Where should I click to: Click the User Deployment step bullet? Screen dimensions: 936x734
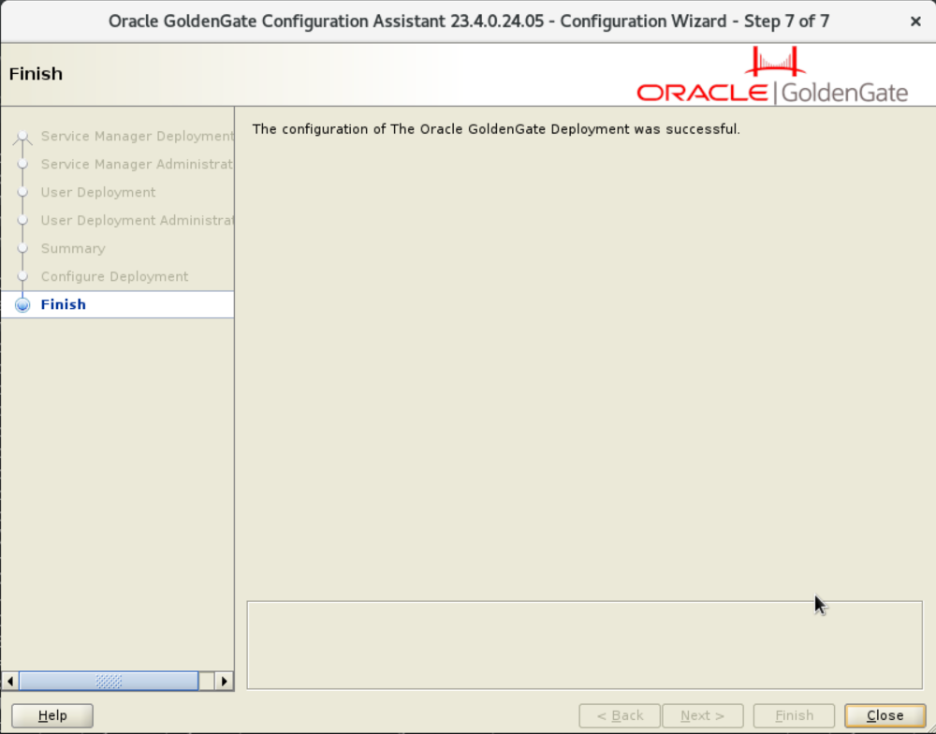point(23,192)
